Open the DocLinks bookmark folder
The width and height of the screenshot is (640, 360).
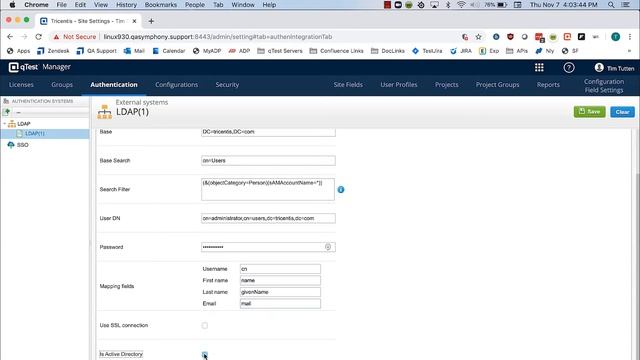(x=388, y=51)
